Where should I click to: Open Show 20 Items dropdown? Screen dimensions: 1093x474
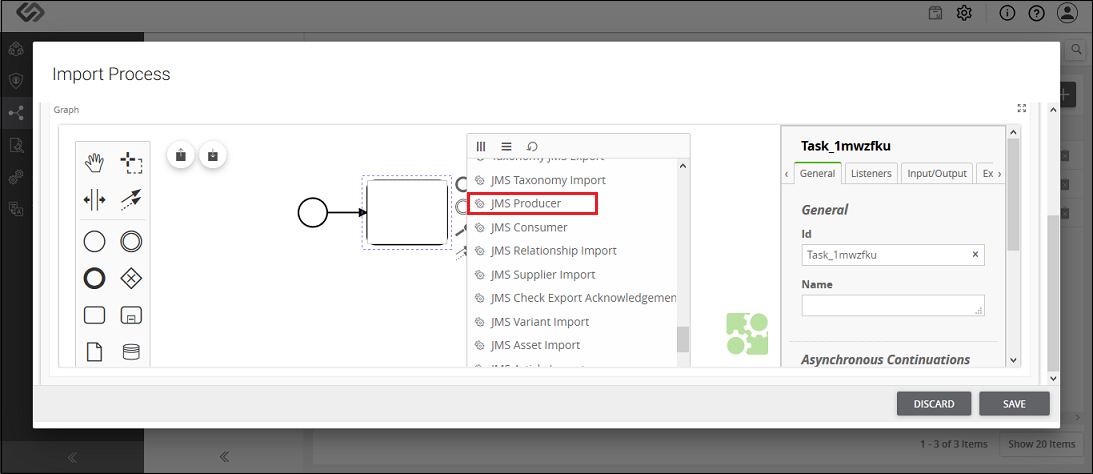click(x=1041, y=444)
